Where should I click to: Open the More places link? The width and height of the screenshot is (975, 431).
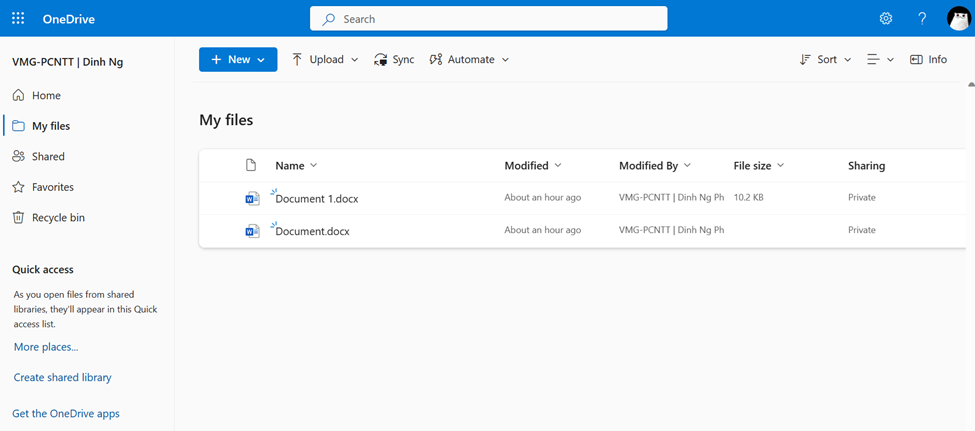(46, 347)
